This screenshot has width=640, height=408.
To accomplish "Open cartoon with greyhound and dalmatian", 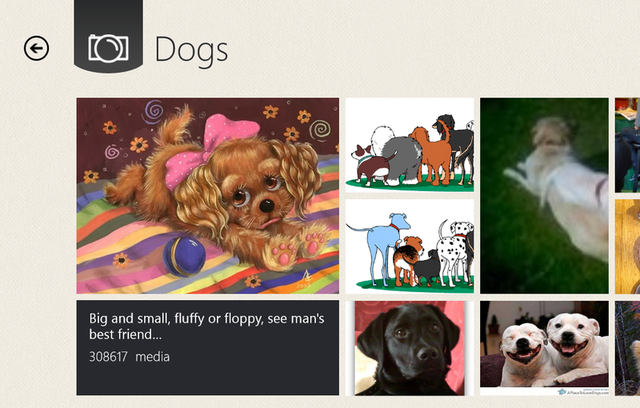I will (x=410, y=246).
